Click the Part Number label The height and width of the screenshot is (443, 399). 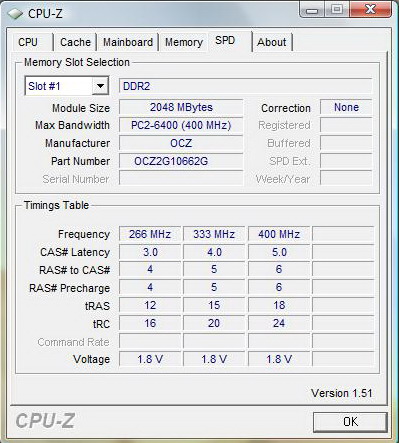(80, 161)
